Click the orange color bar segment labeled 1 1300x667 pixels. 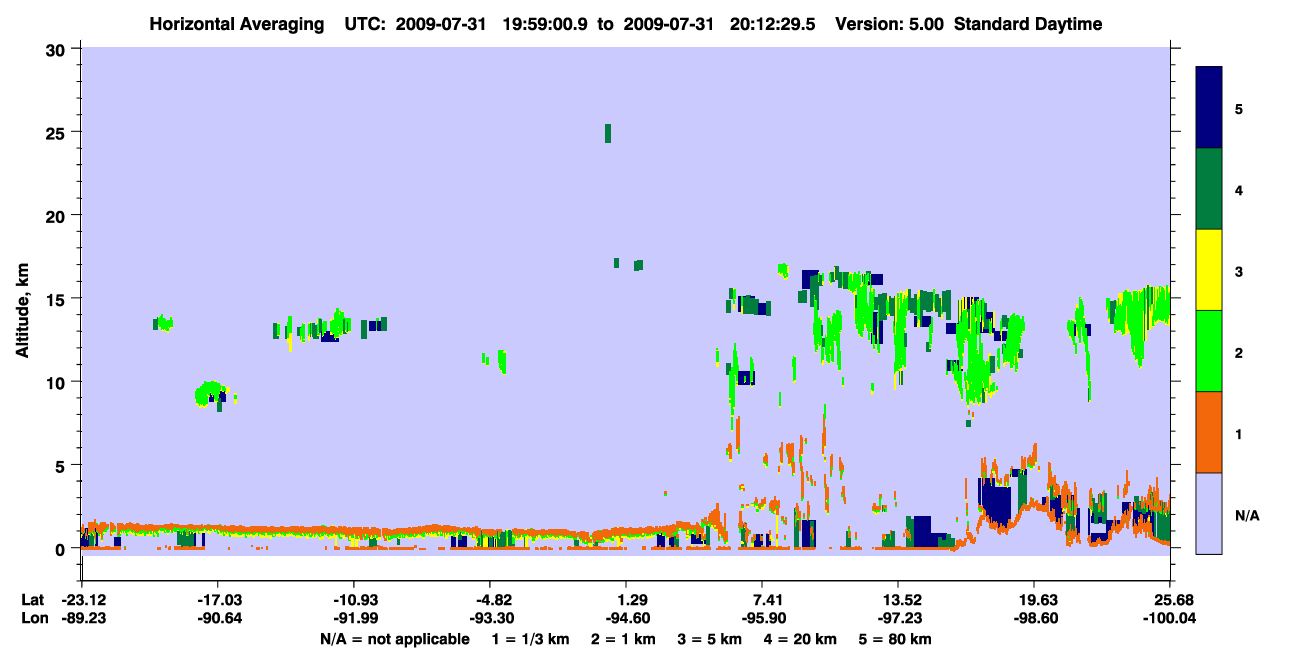[x=1209, y=432]
